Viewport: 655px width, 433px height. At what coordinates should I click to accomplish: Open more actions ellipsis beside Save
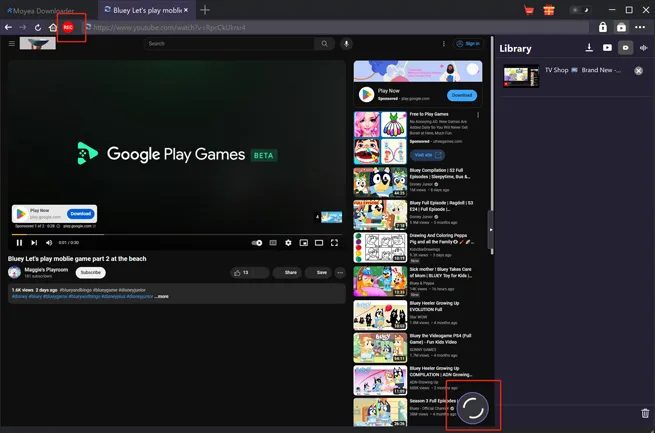[x=340, y=273]
